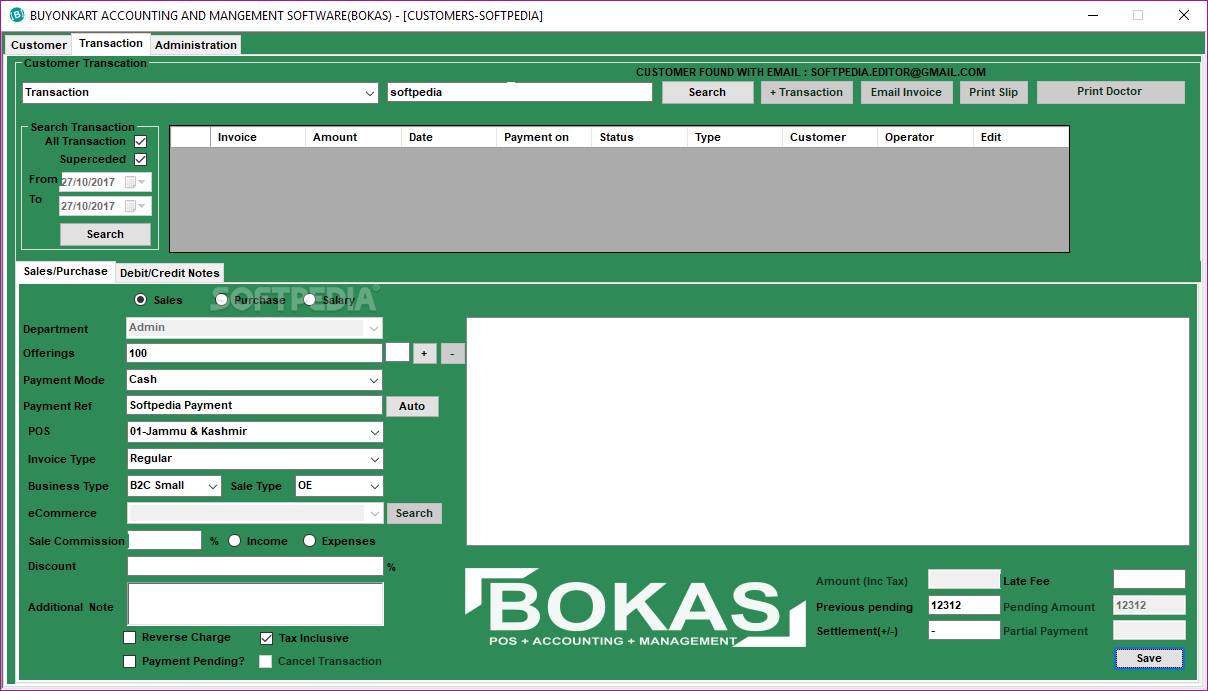This screenshot has height=691, width=1208.
Task: Click the Type column header
Action: click(x=735, y=137)
